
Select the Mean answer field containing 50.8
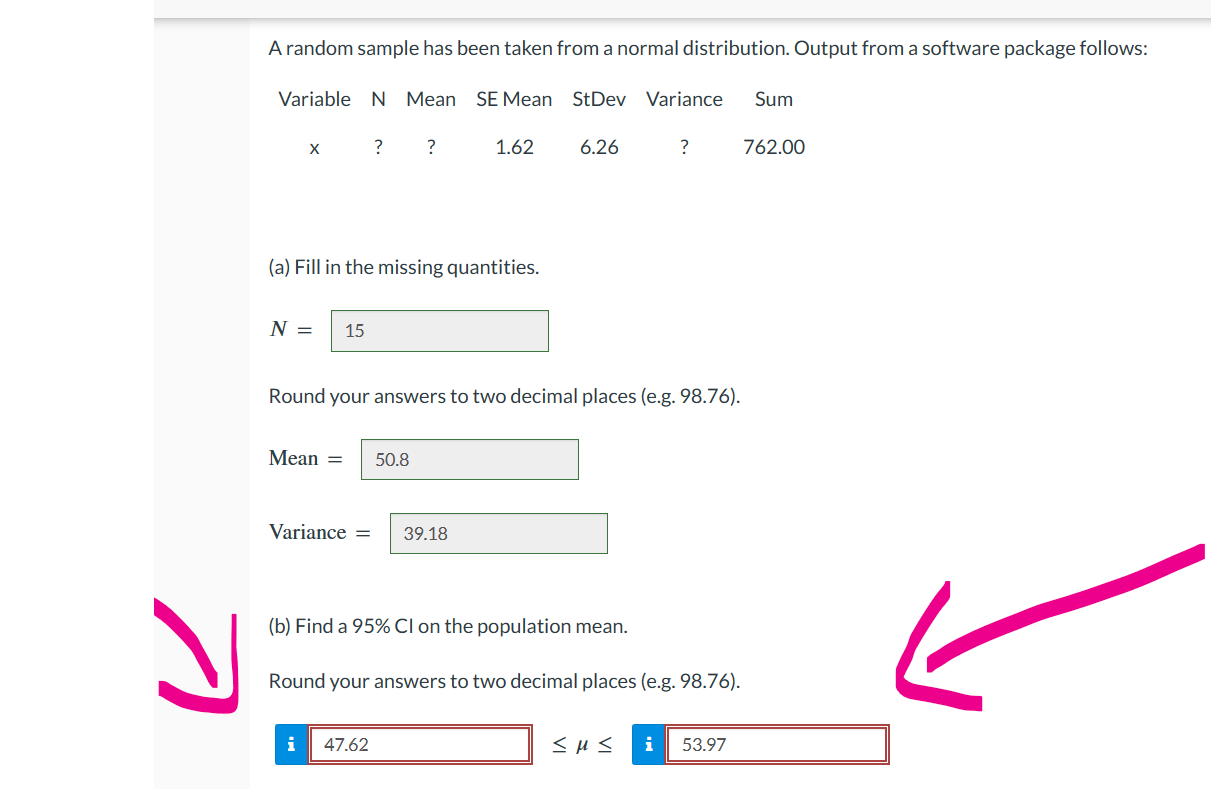(x=469, y=459)
